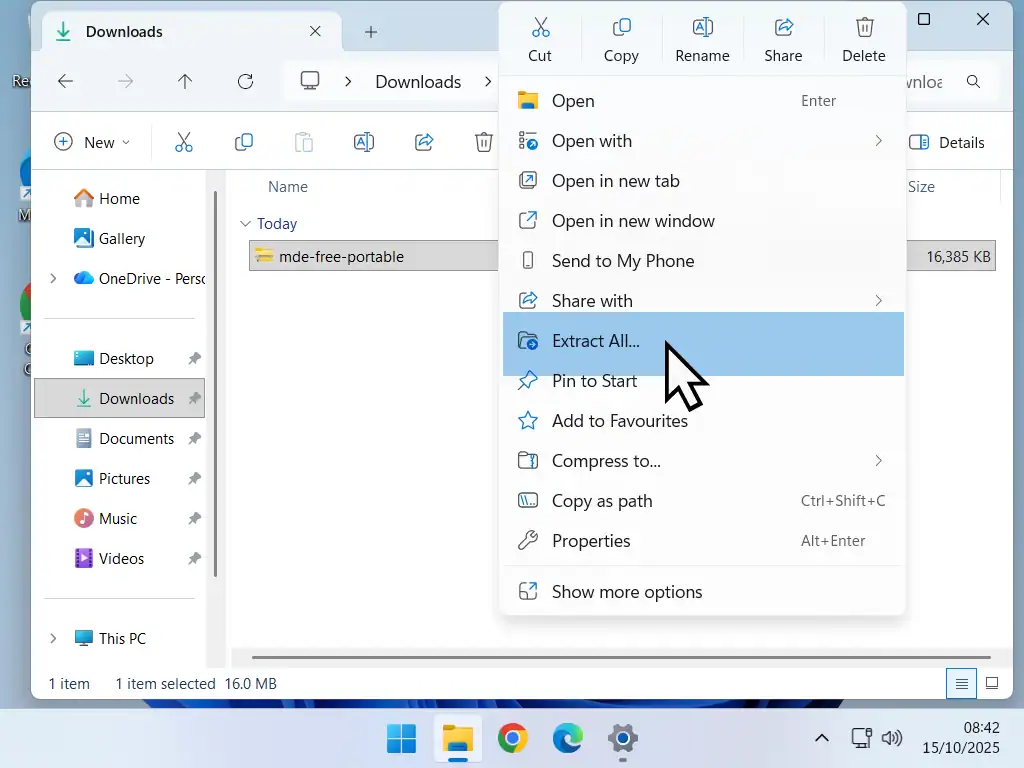1024x768 pixels.
Task: Open the New item button
Action: coord(91,142)
